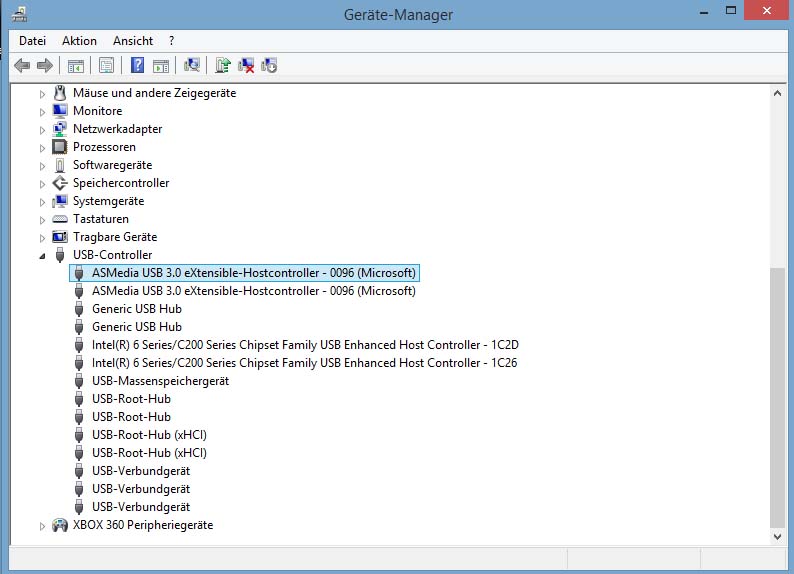Screen dimensions: 794x574
Task: Maximize the Geräte-Manager window
Action: click(730, 11)
